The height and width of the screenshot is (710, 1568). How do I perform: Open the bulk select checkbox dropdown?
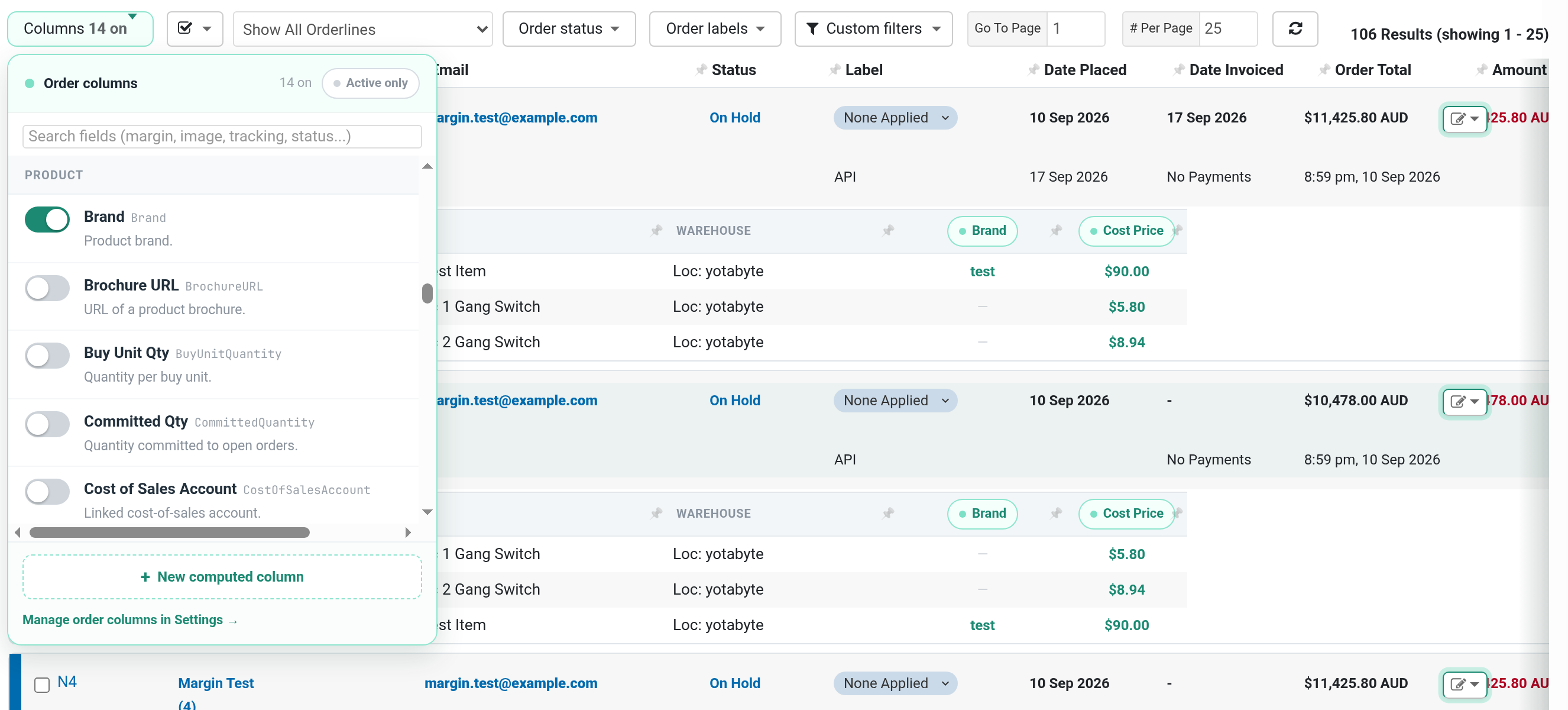[195, 28]
